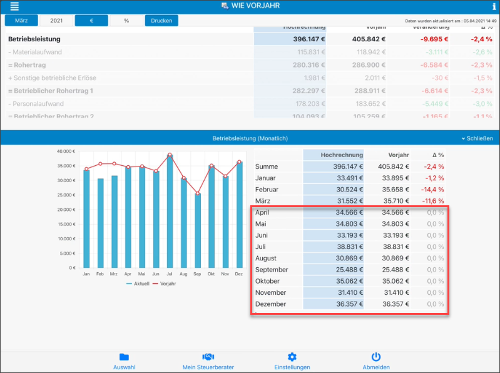This screenshot has width=500, height=373.
Task: Open the 2021 year selector
Action: tap(56, 21)
